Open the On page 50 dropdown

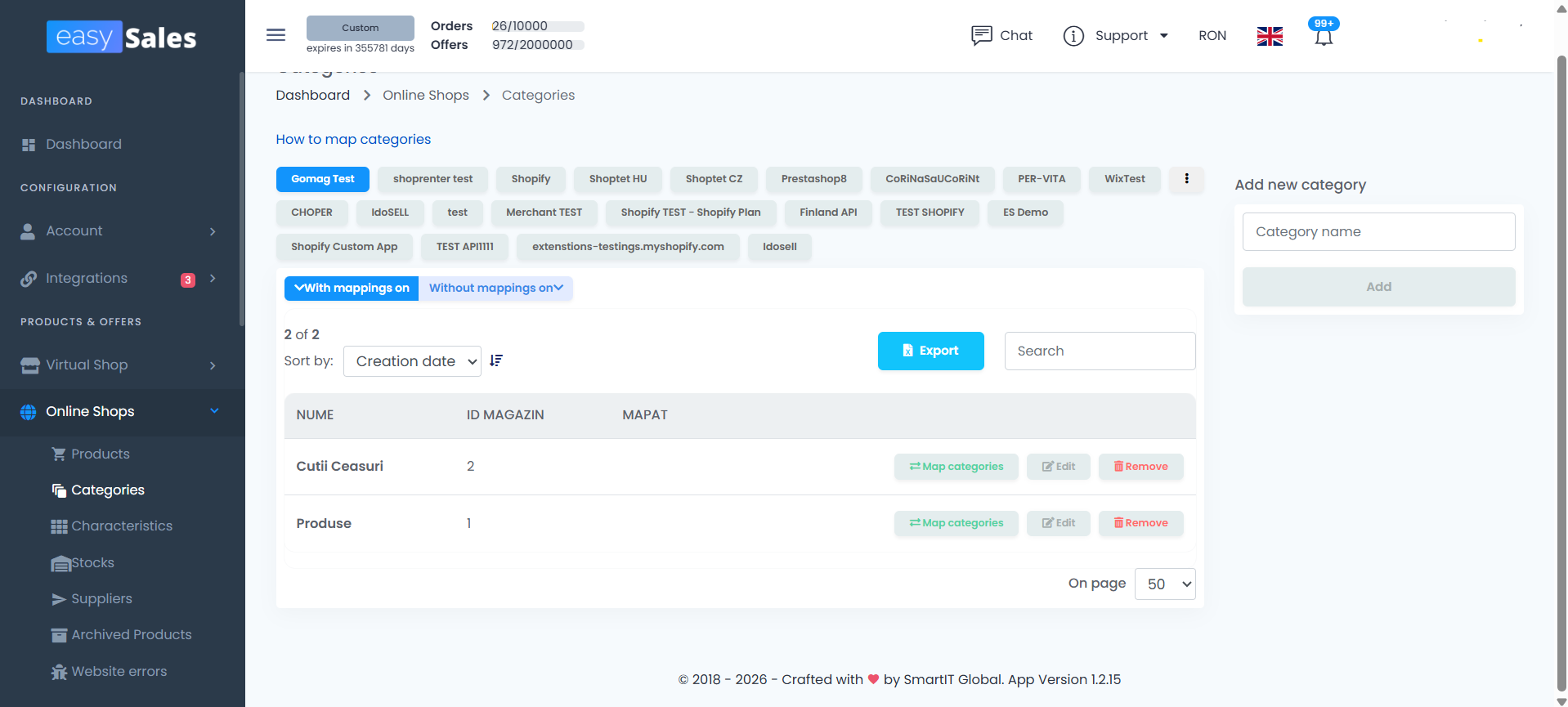pos(1165,584)
